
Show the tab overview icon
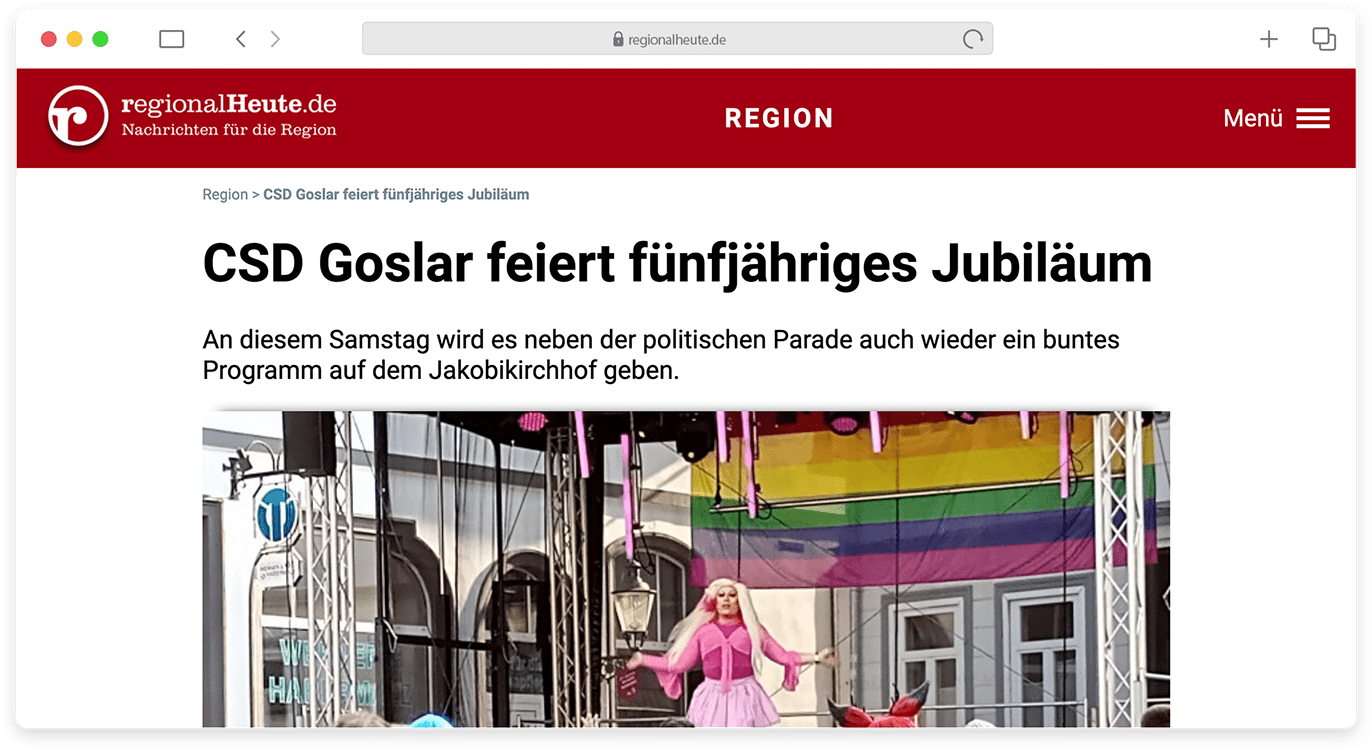pyautogui.click(x=1323, y=39)
